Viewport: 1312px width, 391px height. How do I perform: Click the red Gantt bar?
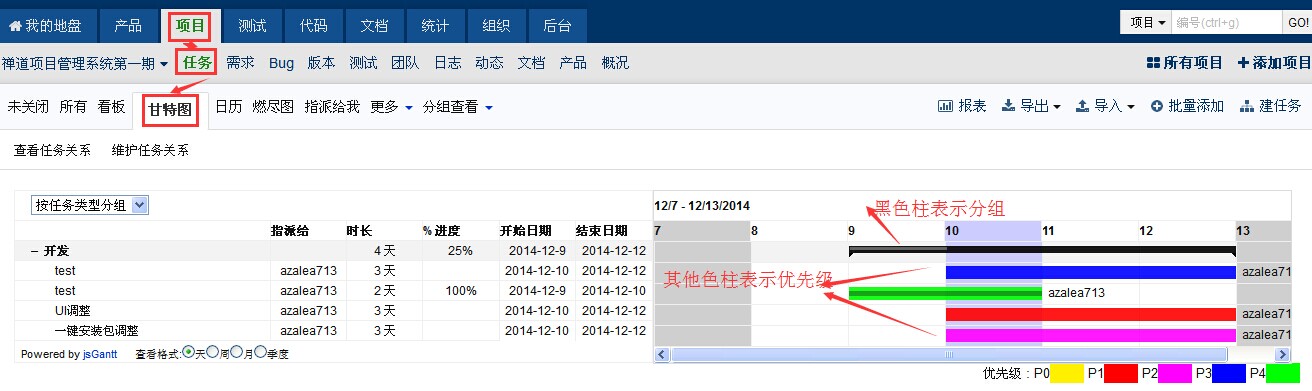tap(1090, 314)
